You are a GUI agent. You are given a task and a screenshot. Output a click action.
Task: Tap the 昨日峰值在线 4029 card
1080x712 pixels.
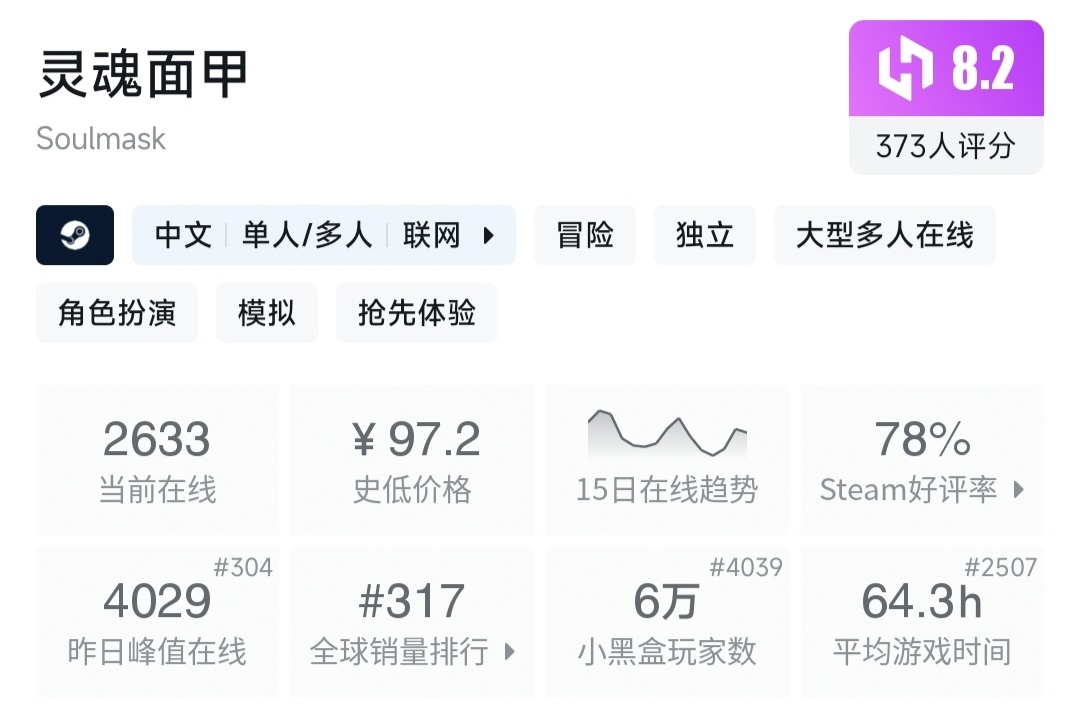click(157, 622)
